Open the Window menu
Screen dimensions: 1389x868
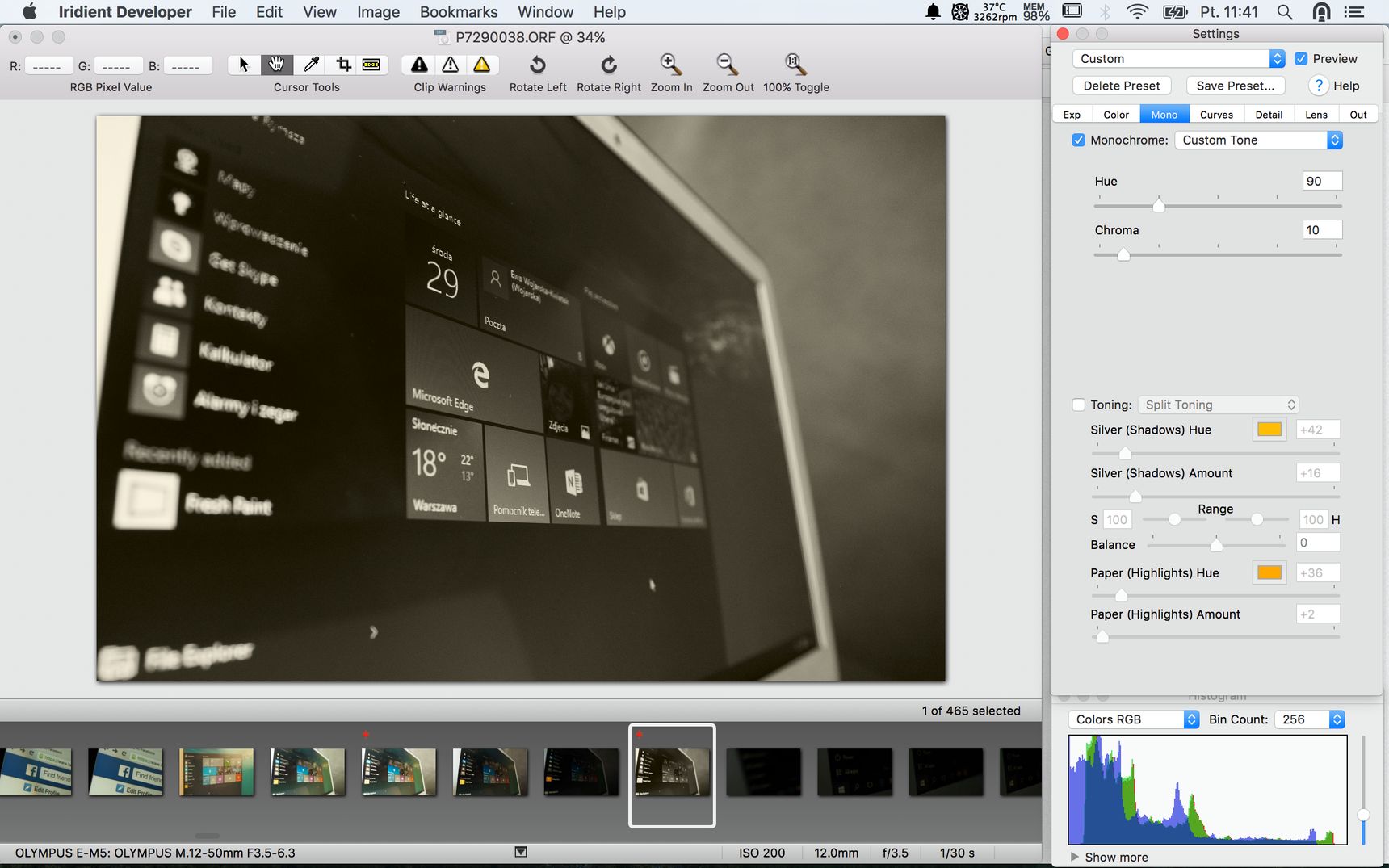click(545, 11)
